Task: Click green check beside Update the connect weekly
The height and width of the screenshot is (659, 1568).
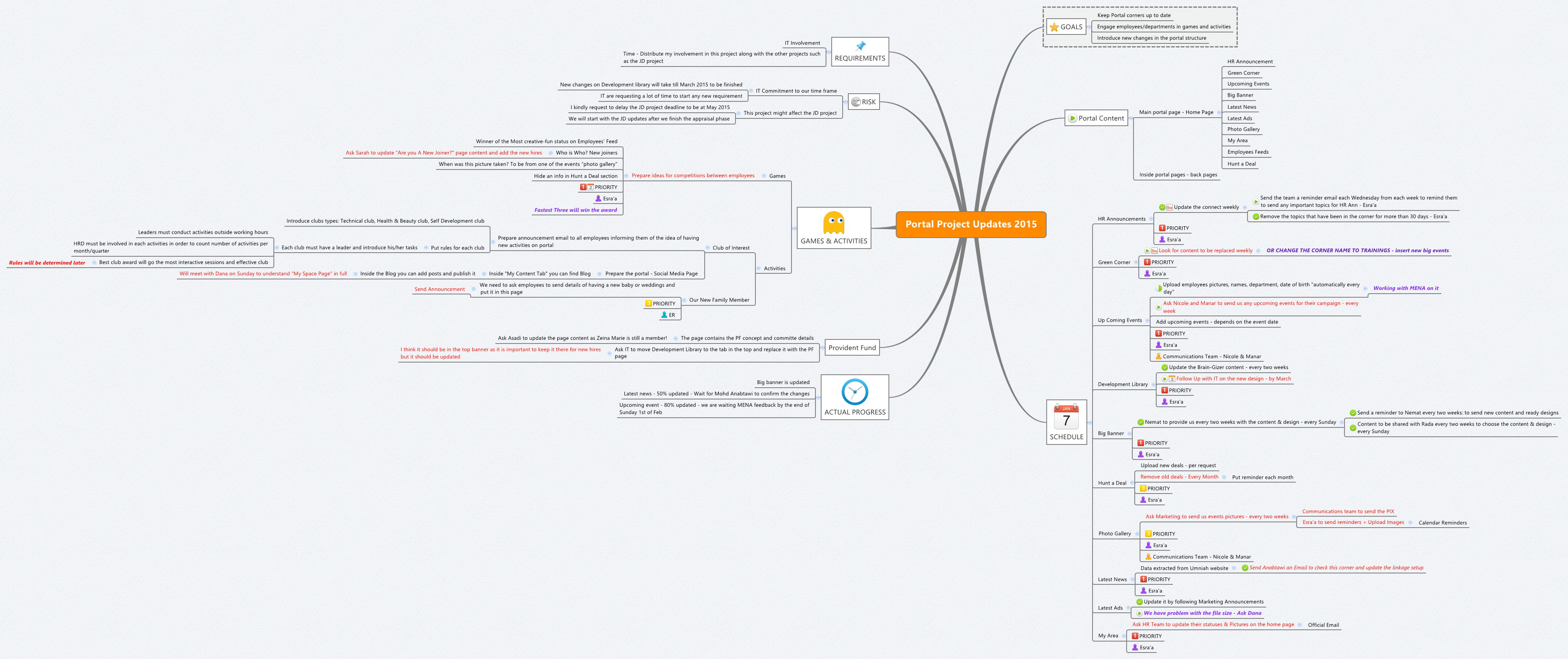Action: (x=1162, y=208)
